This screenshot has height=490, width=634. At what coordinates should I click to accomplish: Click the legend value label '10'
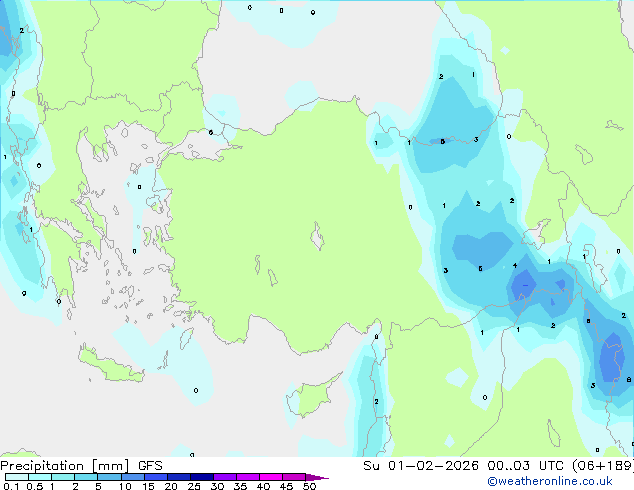[125, 486]
